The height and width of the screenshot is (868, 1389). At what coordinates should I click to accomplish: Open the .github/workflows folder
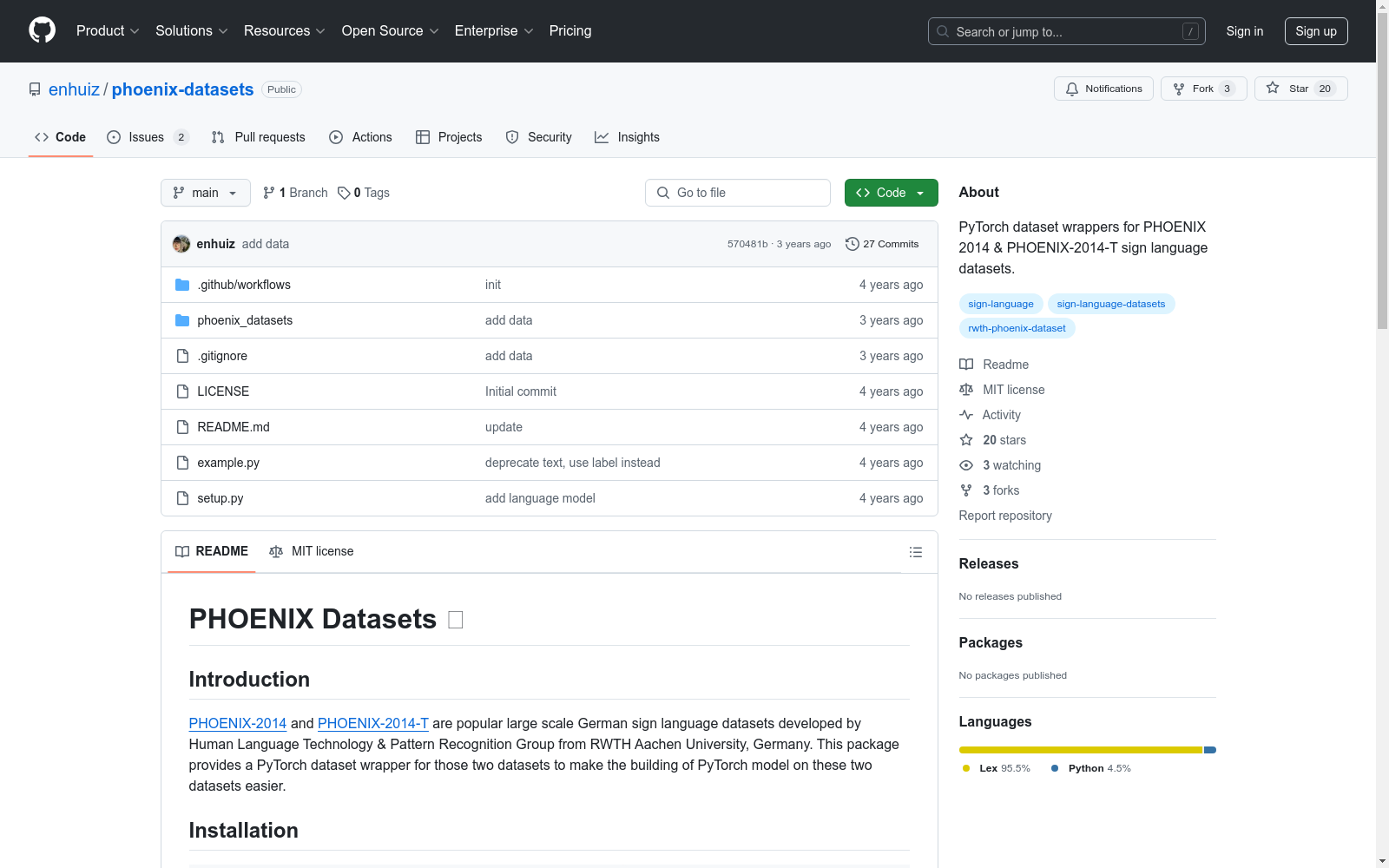pyautogui.click(x=244, y=285)
